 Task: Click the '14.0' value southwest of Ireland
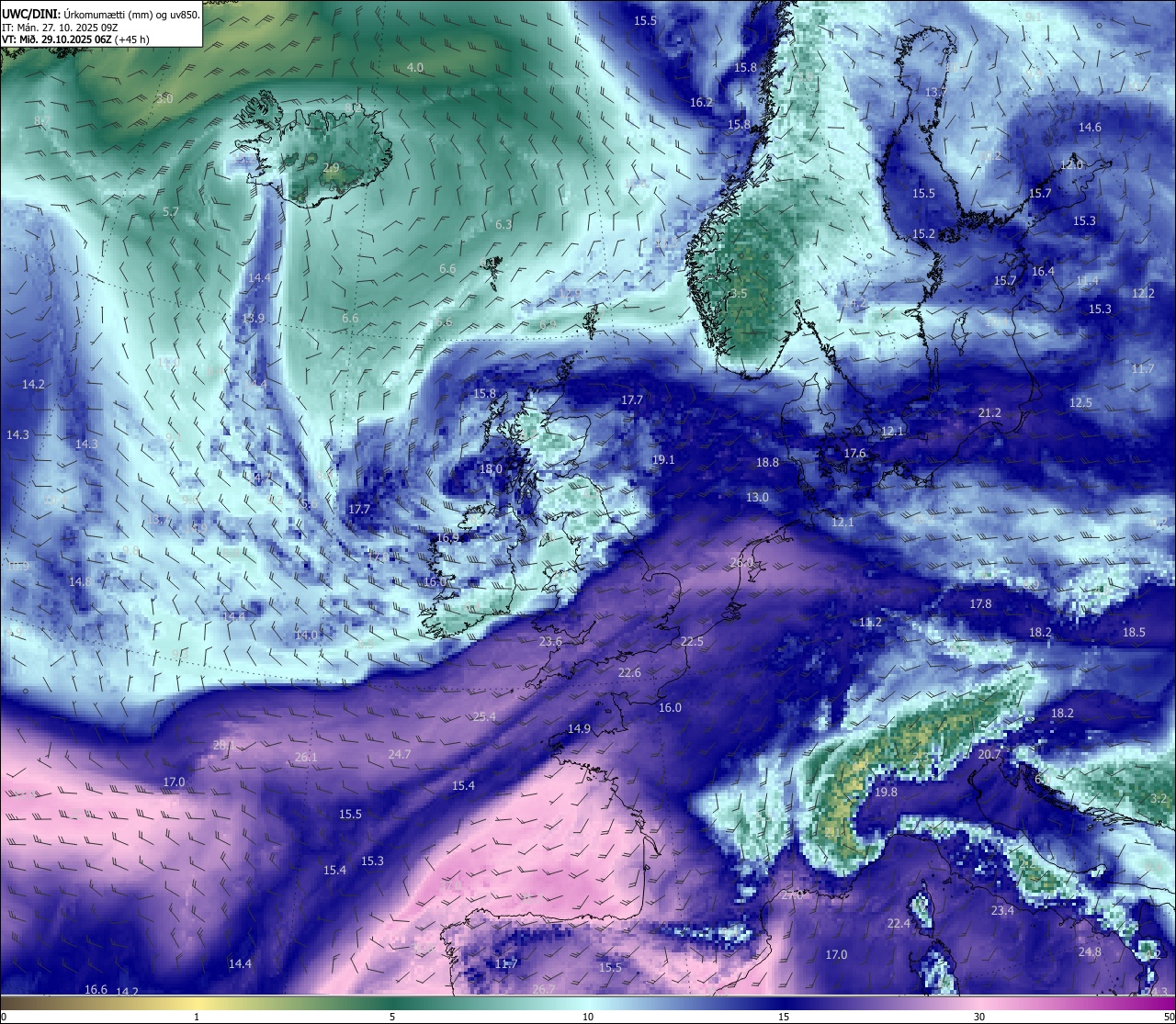(305, 636)
